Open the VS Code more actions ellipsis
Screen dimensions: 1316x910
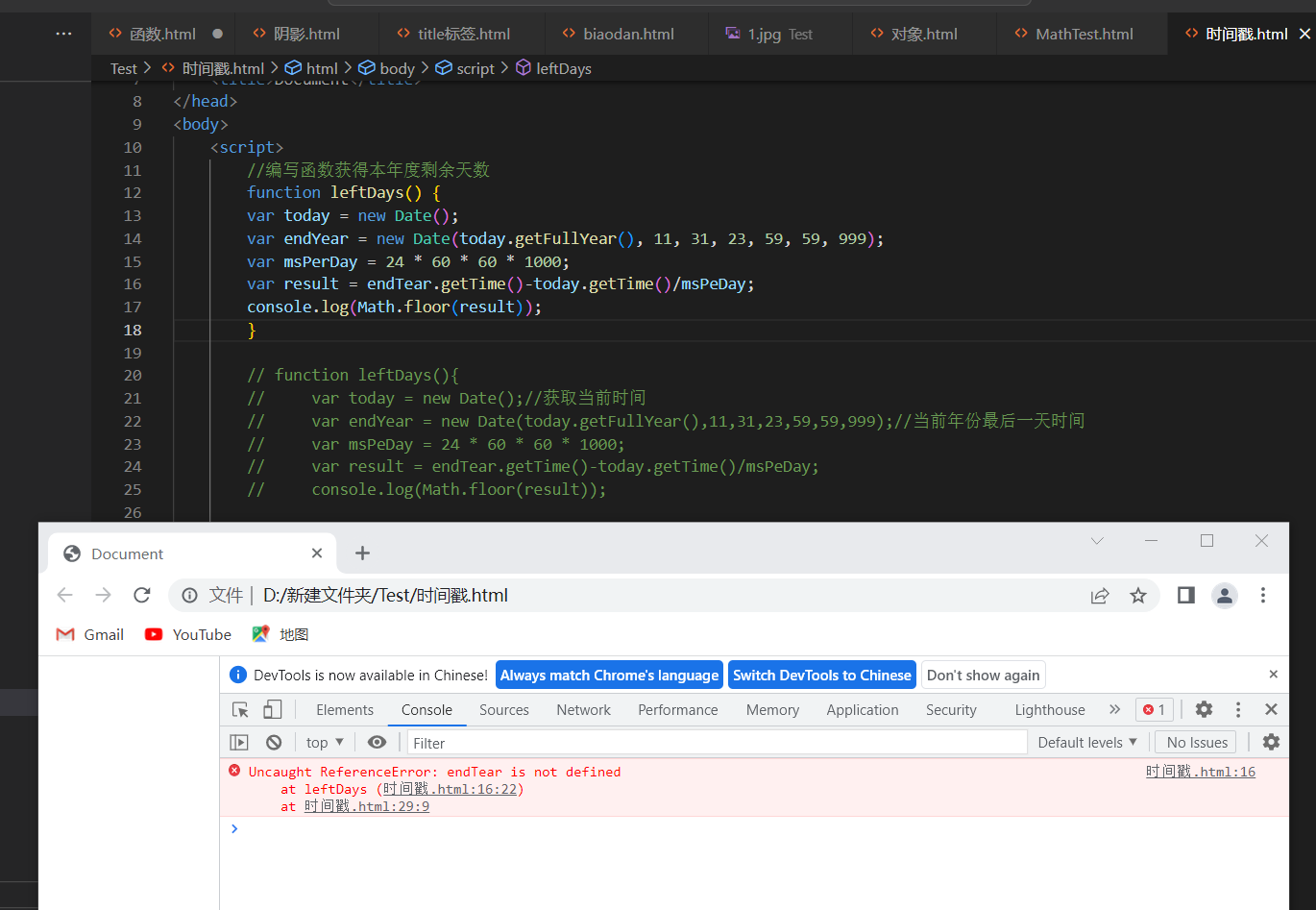[x=63, y=34]
